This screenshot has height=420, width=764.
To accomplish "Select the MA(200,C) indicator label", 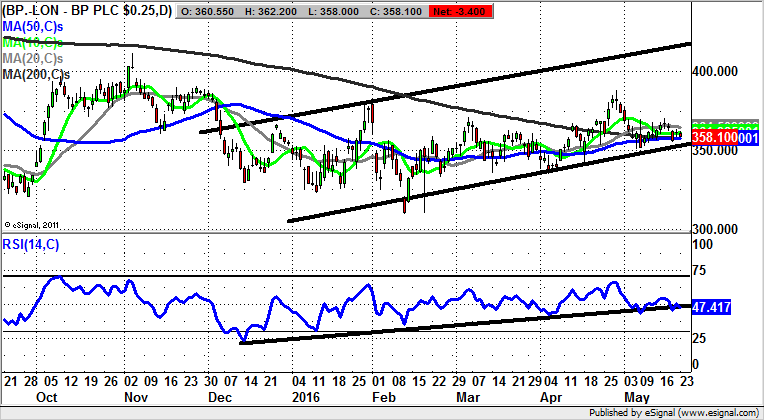I will (37, 75).
